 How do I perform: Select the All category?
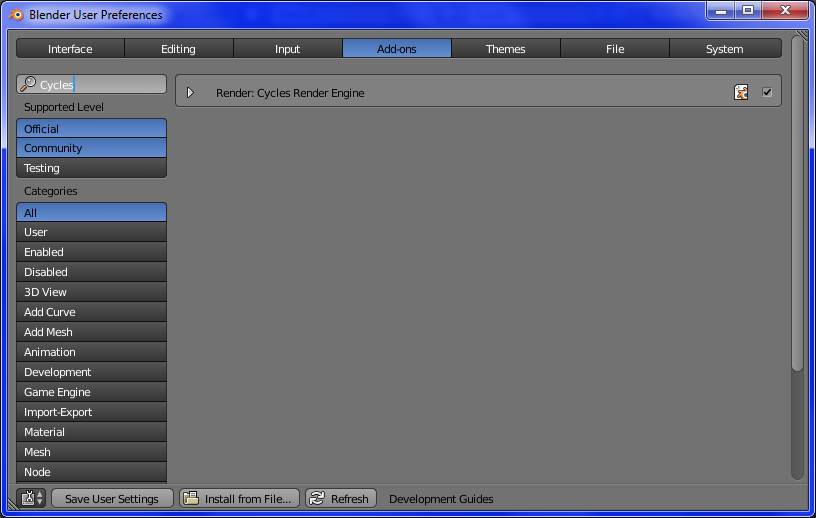tap(92, 212)
